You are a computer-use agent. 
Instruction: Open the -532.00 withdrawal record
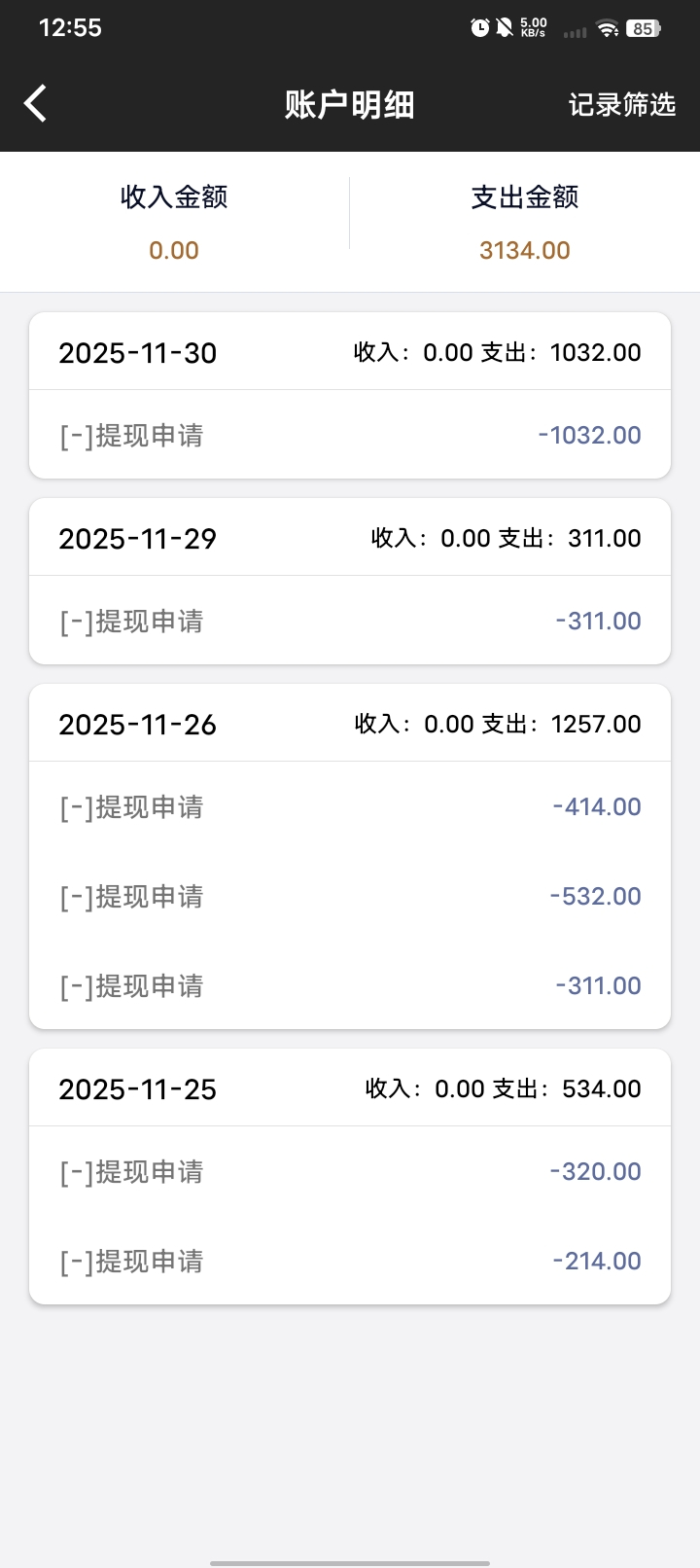click(350, 896)
